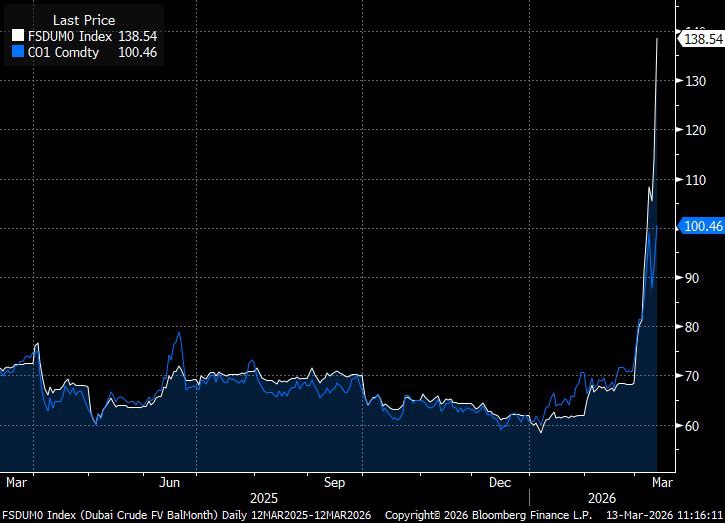Click the 138.54 white price tag
Viewport: 725px width, 523px height.
pos(702,39)
